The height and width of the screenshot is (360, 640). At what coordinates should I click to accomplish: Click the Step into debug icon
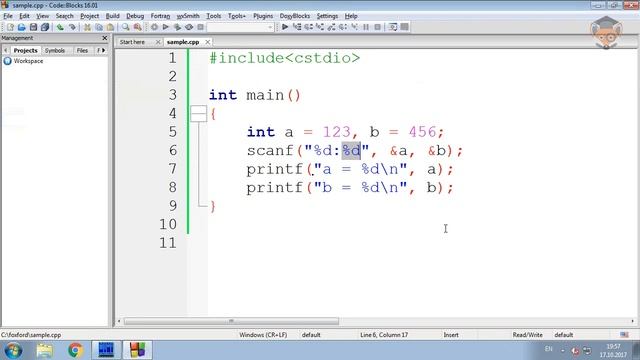point(320,27)
